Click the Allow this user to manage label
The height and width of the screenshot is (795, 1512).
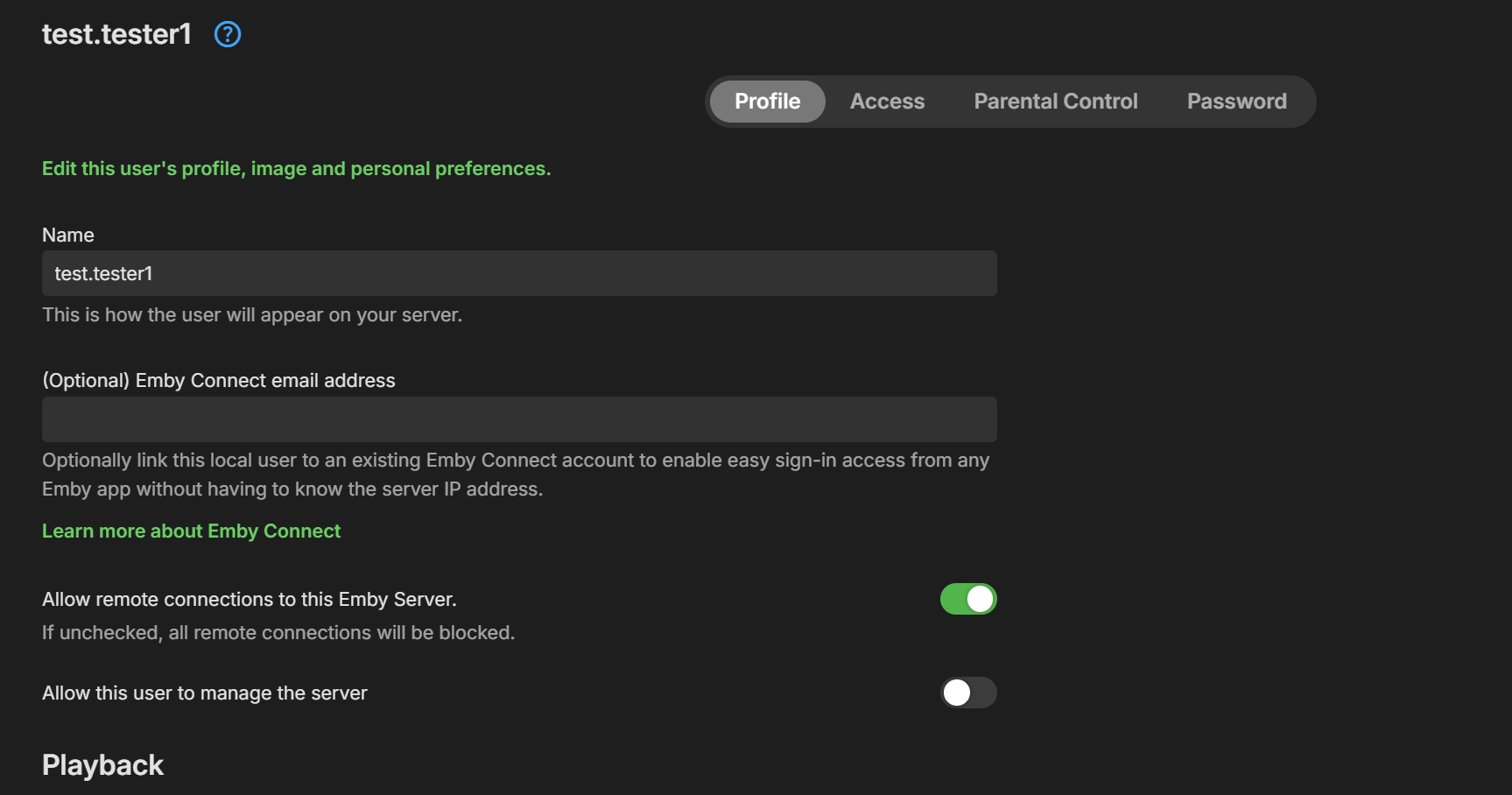point(205,693)
